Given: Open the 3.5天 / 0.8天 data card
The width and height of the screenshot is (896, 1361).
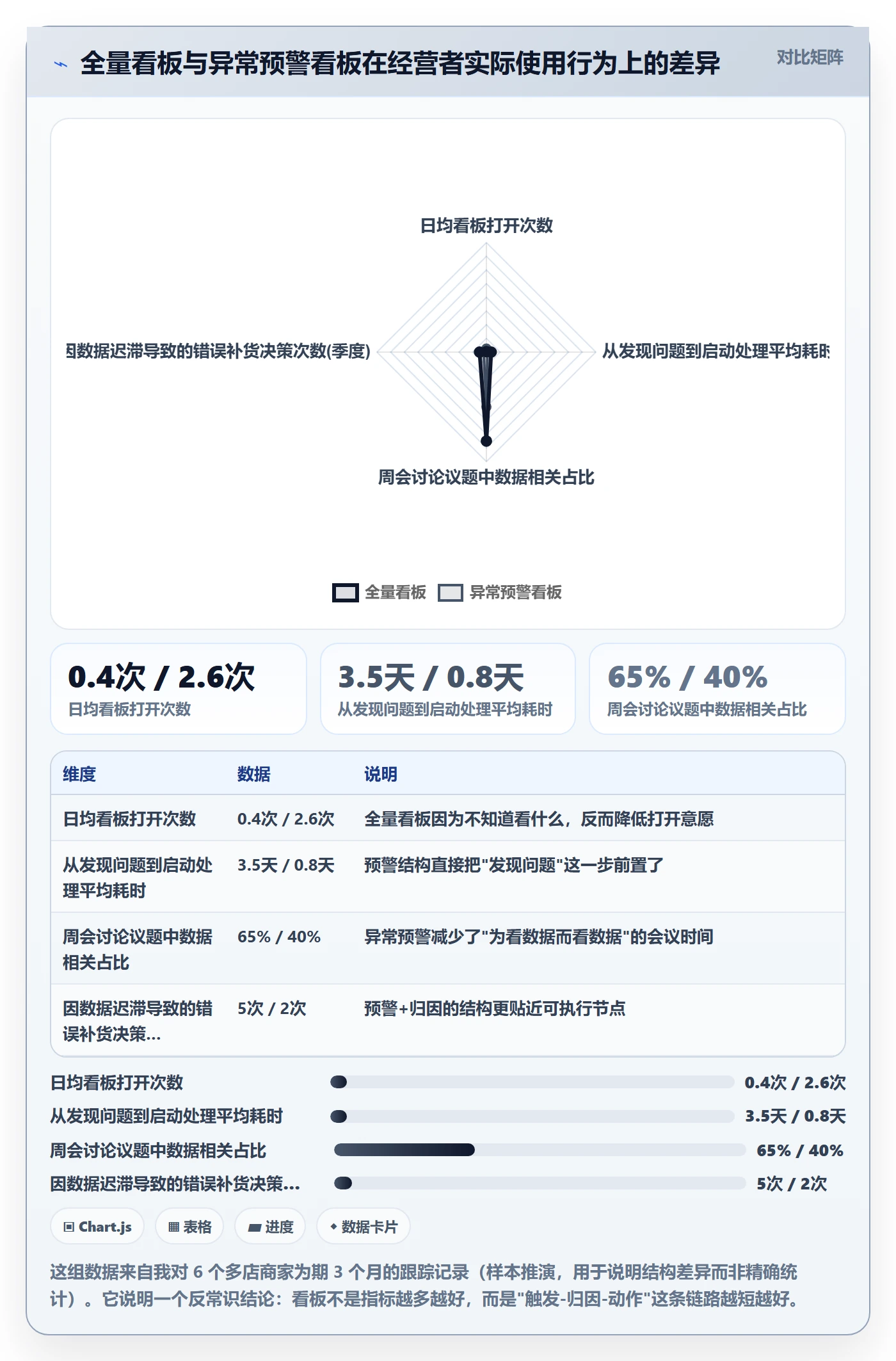Looking at the screenshot, I should (448, 689).
